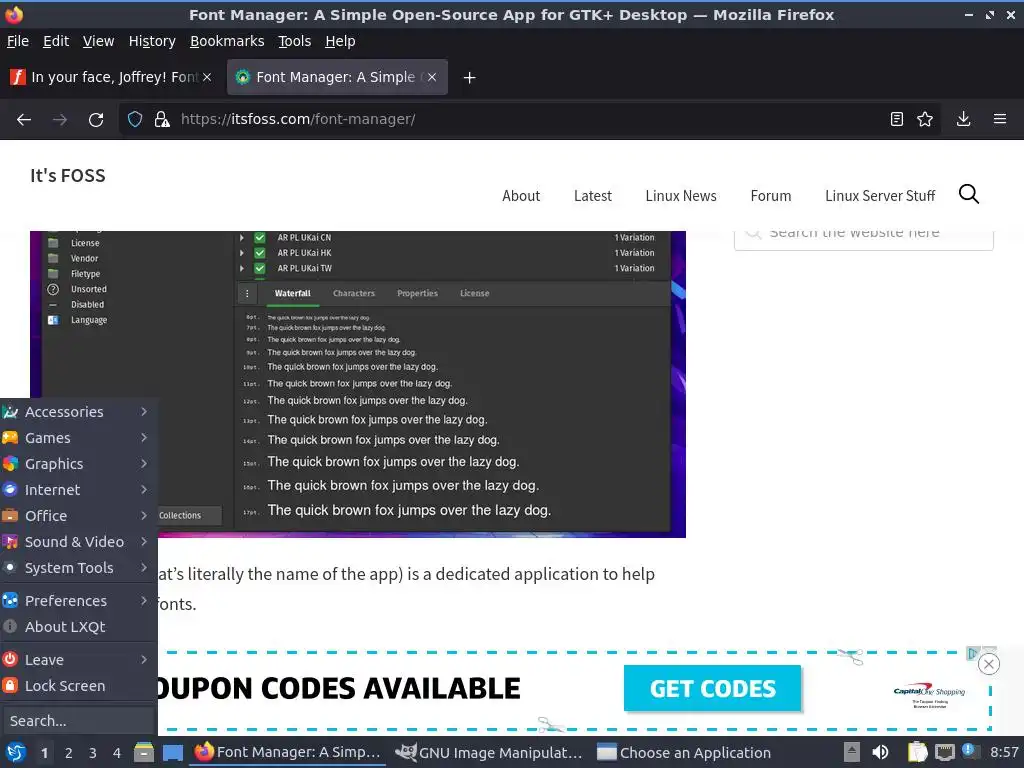Switch to virtual desktop 1

(x=44, y=753)
